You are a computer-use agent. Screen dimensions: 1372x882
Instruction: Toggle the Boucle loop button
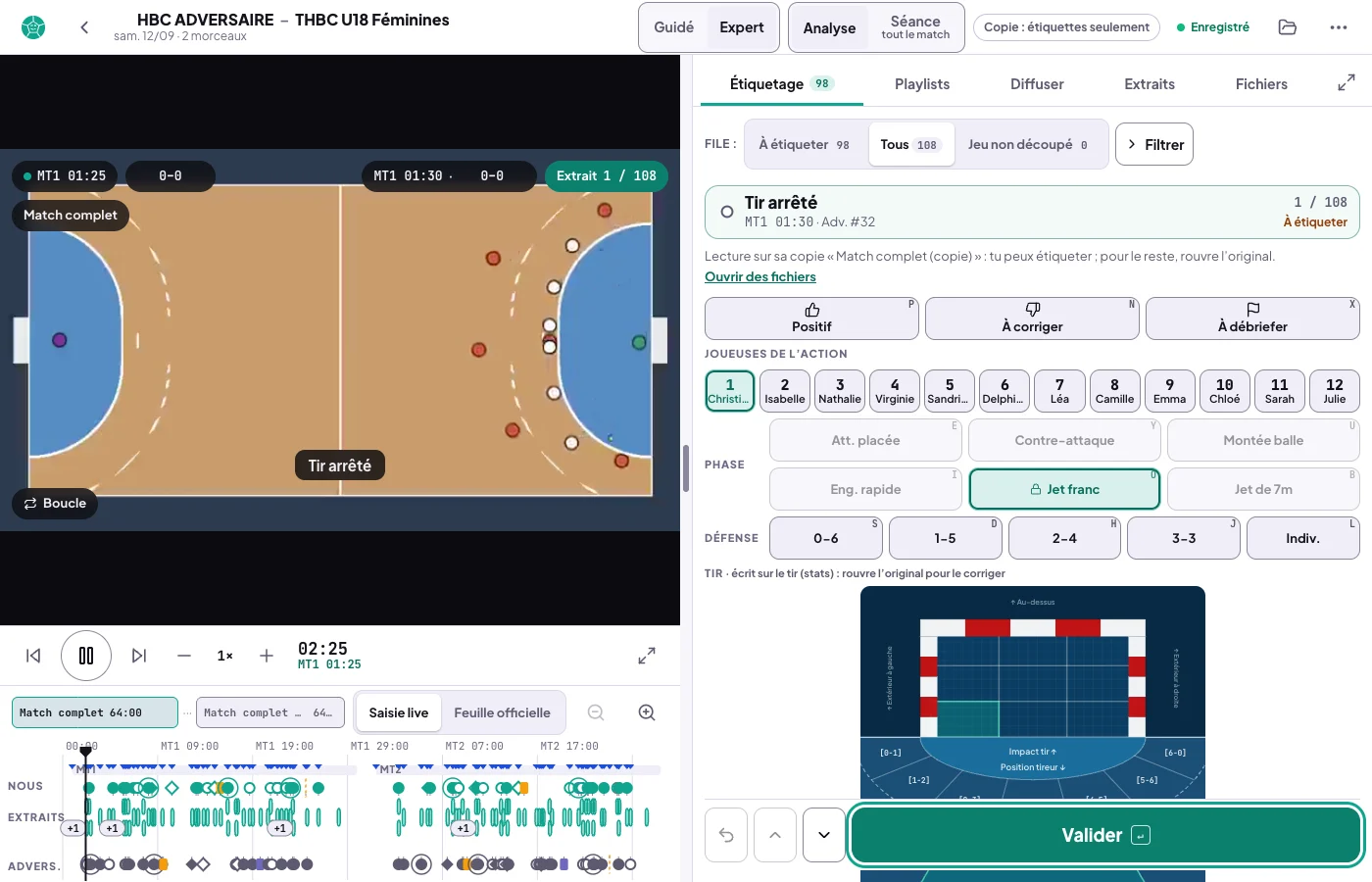[x=55, y=503]
